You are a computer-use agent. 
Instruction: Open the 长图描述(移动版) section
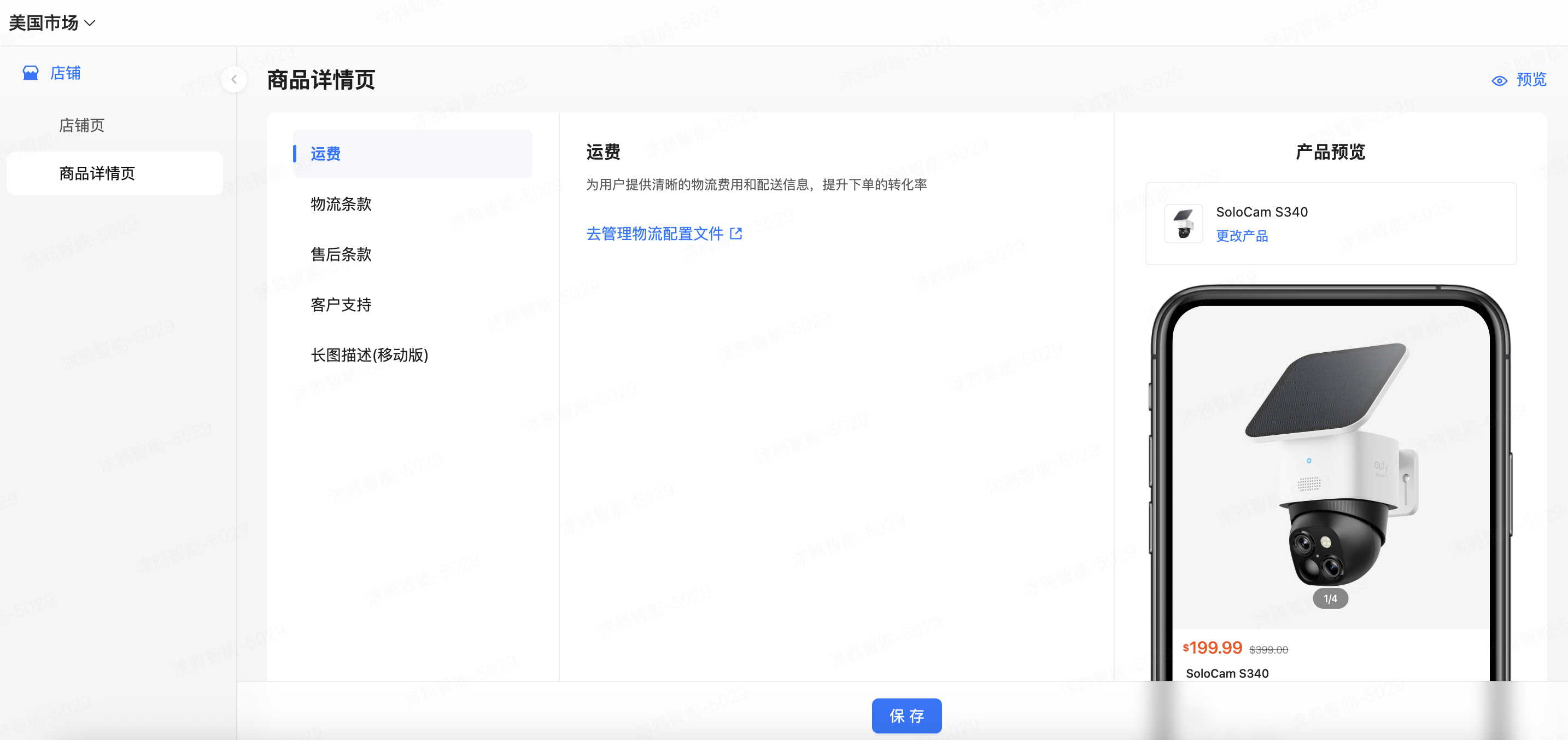(370, 355)
